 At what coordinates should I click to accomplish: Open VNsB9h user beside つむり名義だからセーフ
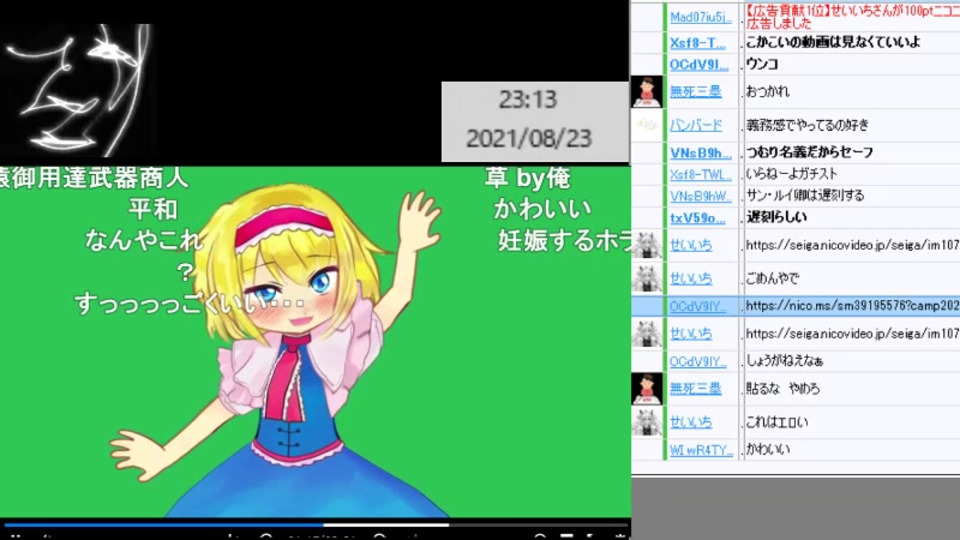(700, 153)
